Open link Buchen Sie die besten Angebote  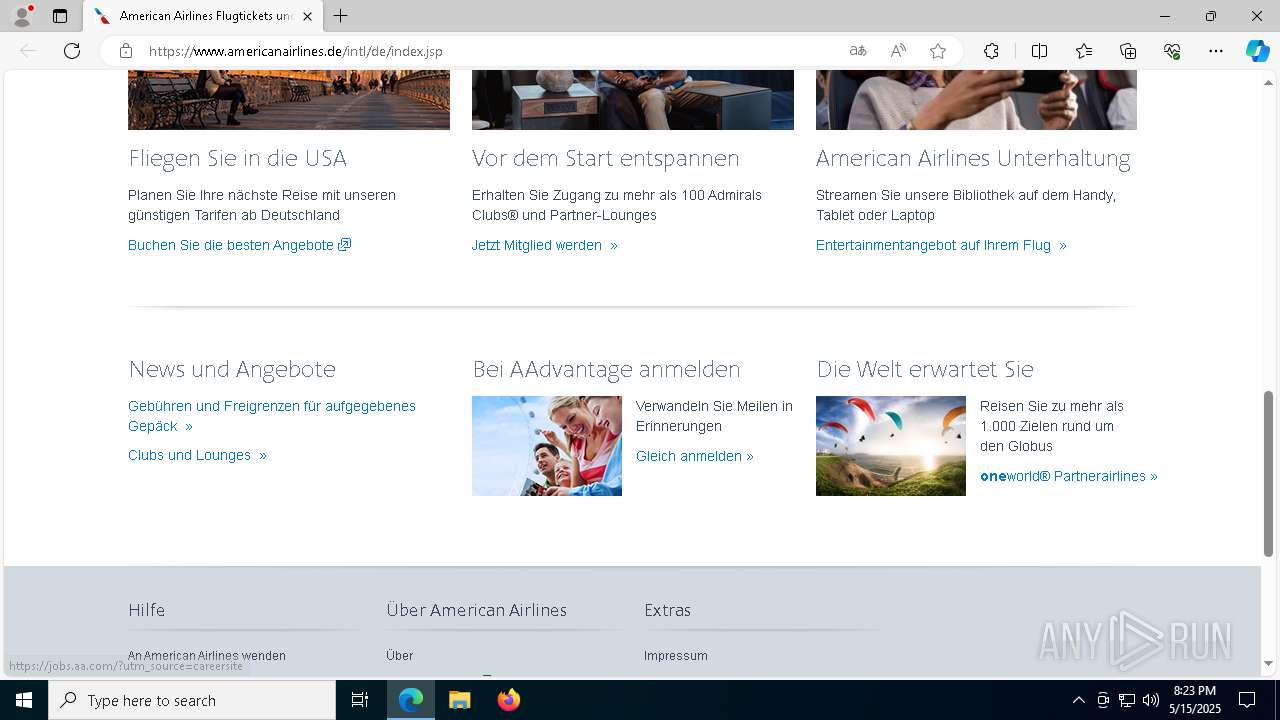point(239,245)
